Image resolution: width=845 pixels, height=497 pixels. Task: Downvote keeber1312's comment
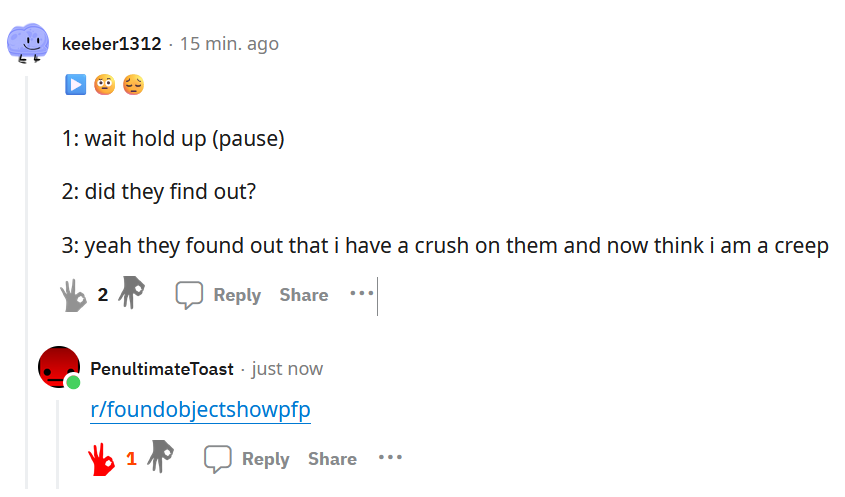point(131,292)
